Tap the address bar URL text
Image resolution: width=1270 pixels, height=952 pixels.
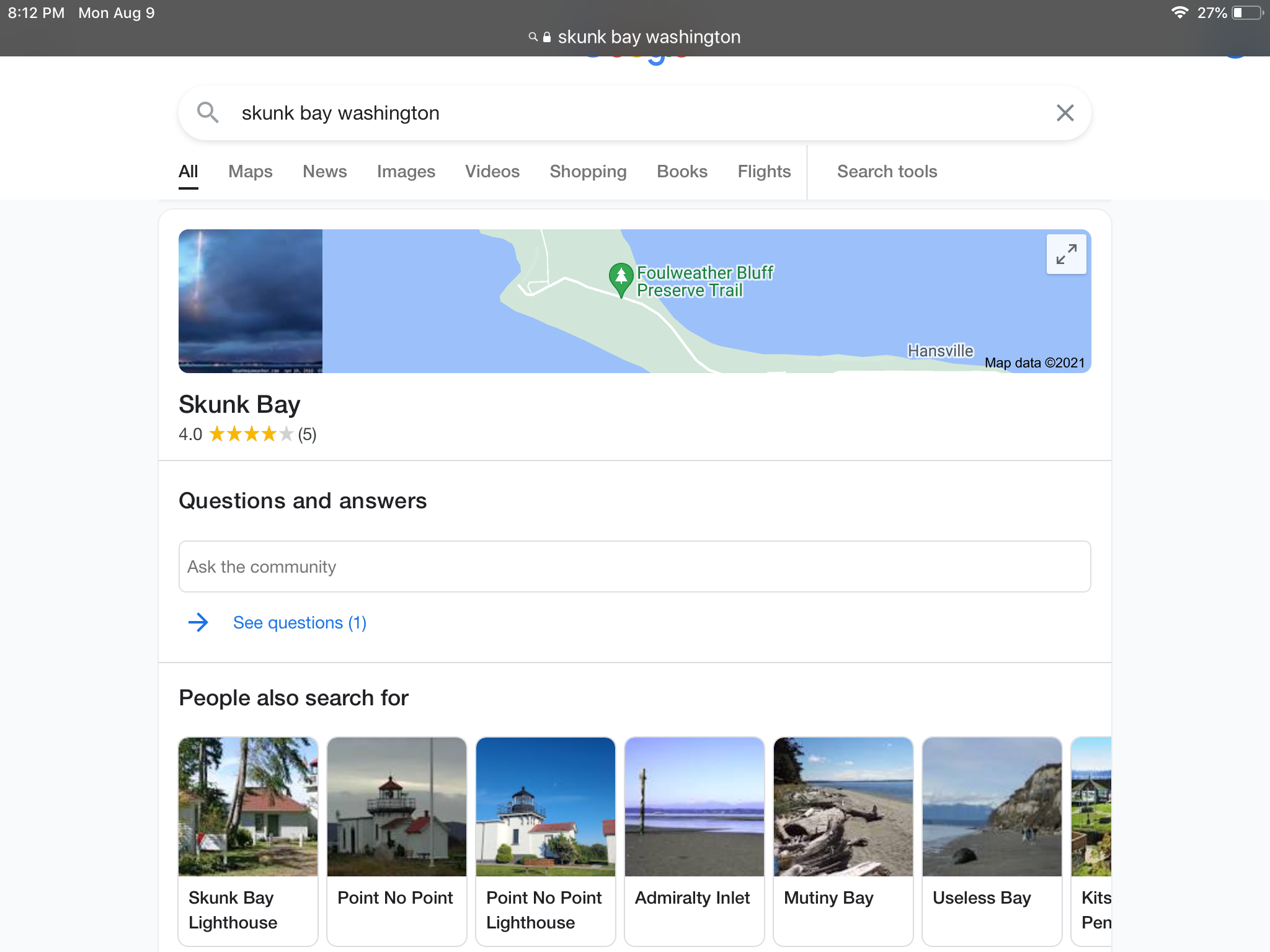pyautogui.click(x=649, y=37)
